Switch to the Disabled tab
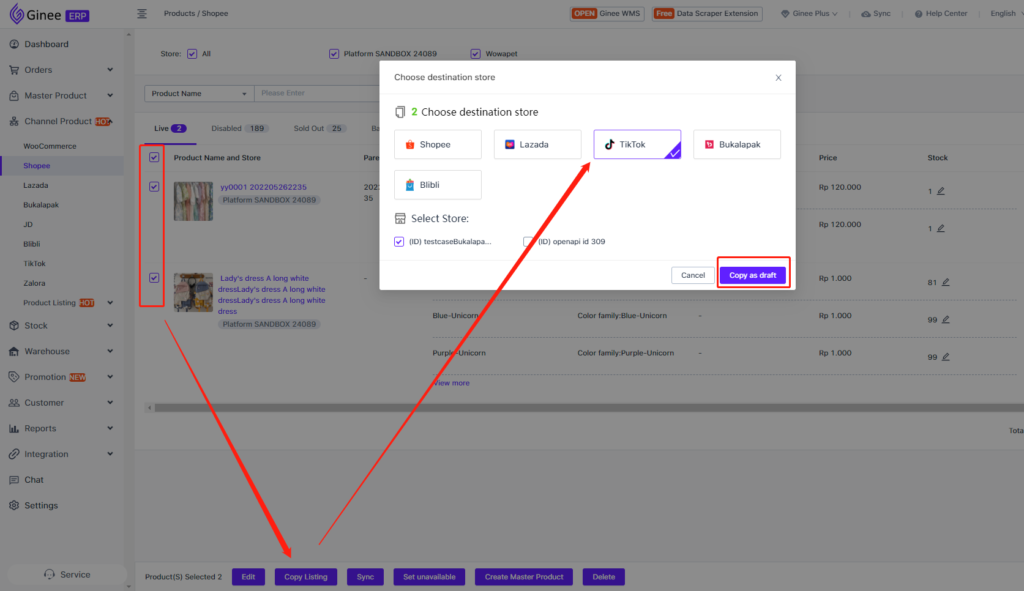This screenshot has height=591, width=1024. coord(239,129)
